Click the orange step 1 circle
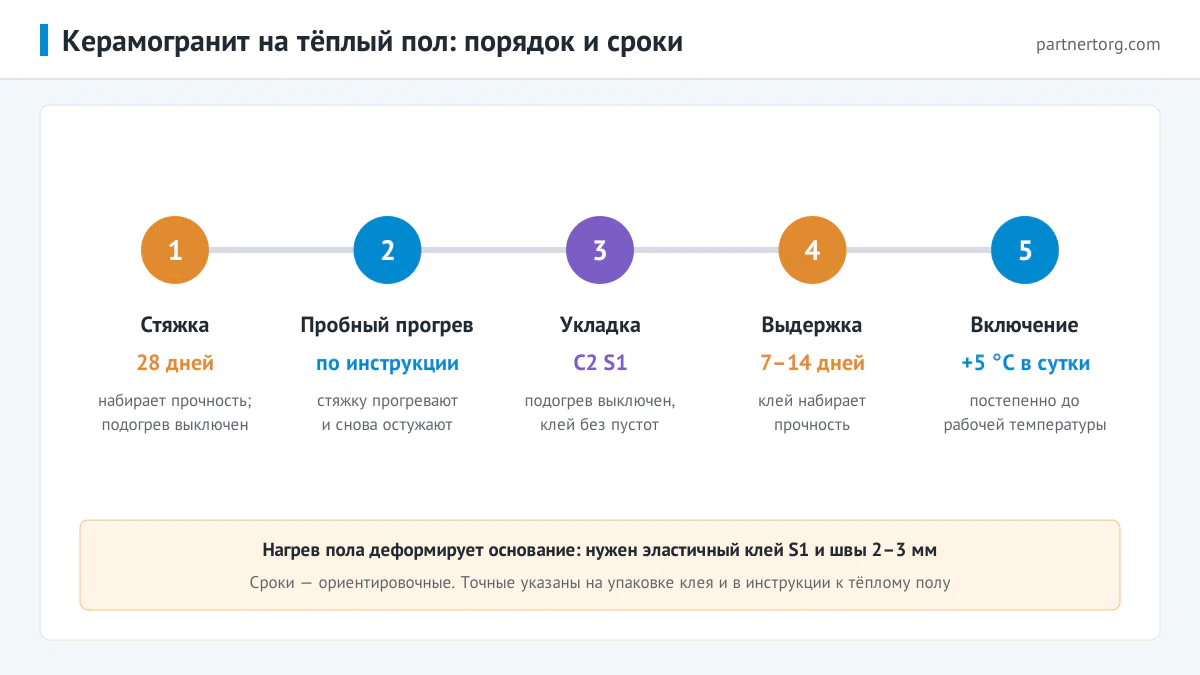This screenshot has height=675, width=1200. [x=175, y=250]
